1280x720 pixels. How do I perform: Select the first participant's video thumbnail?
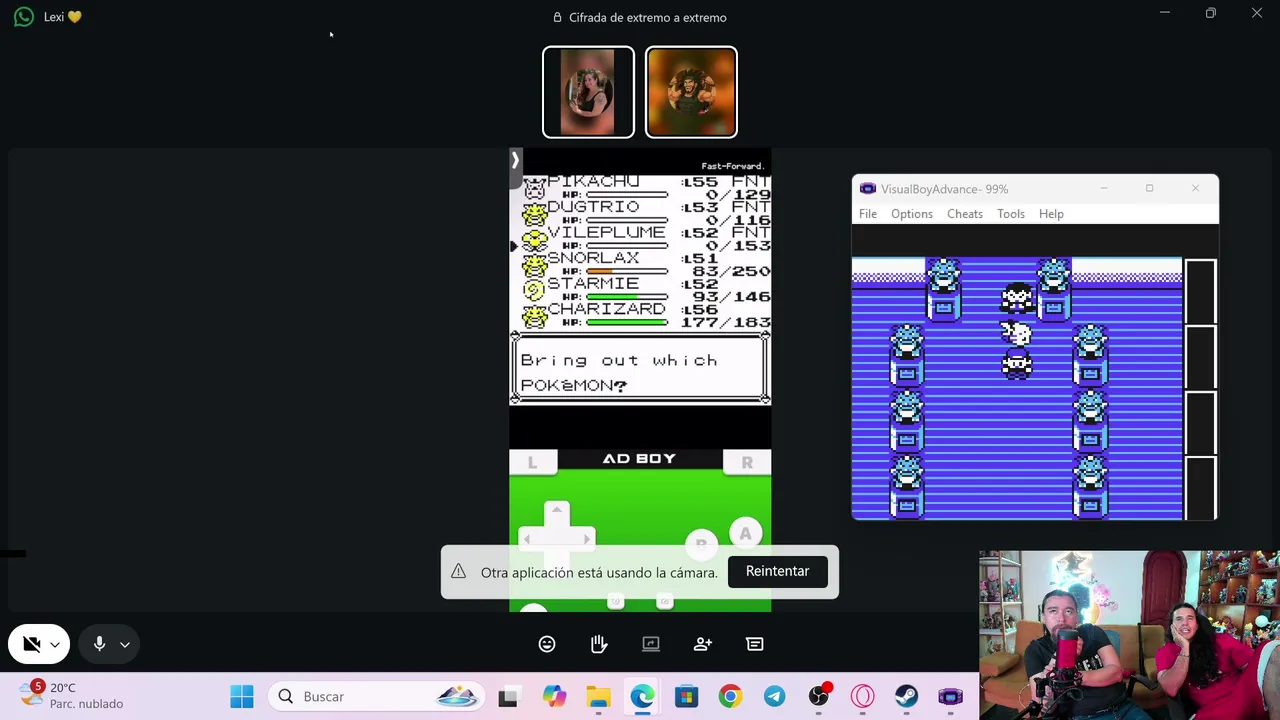click(x=588, y=92)
